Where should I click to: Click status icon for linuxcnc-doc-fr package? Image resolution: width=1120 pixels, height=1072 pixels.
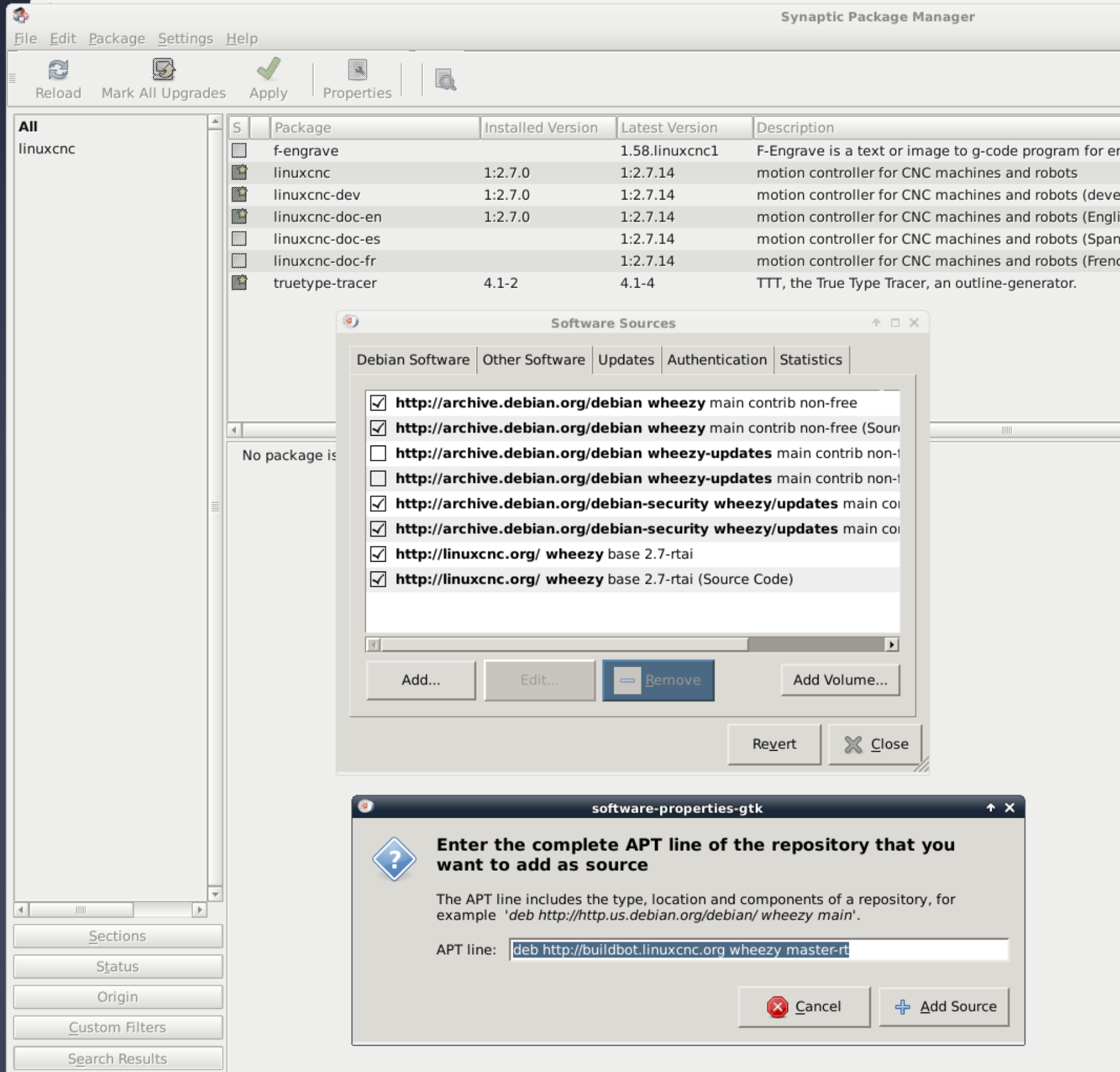pos(239,261)
